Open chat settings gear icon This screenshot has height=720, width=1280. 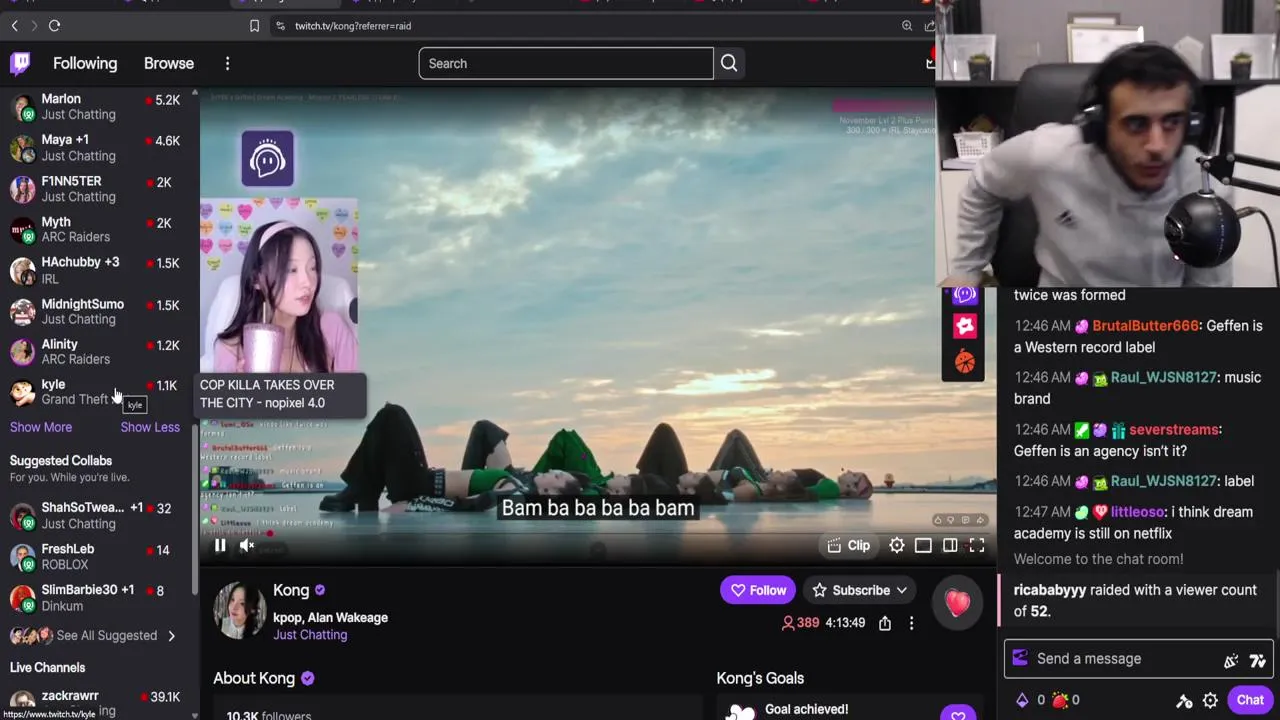1210,701
